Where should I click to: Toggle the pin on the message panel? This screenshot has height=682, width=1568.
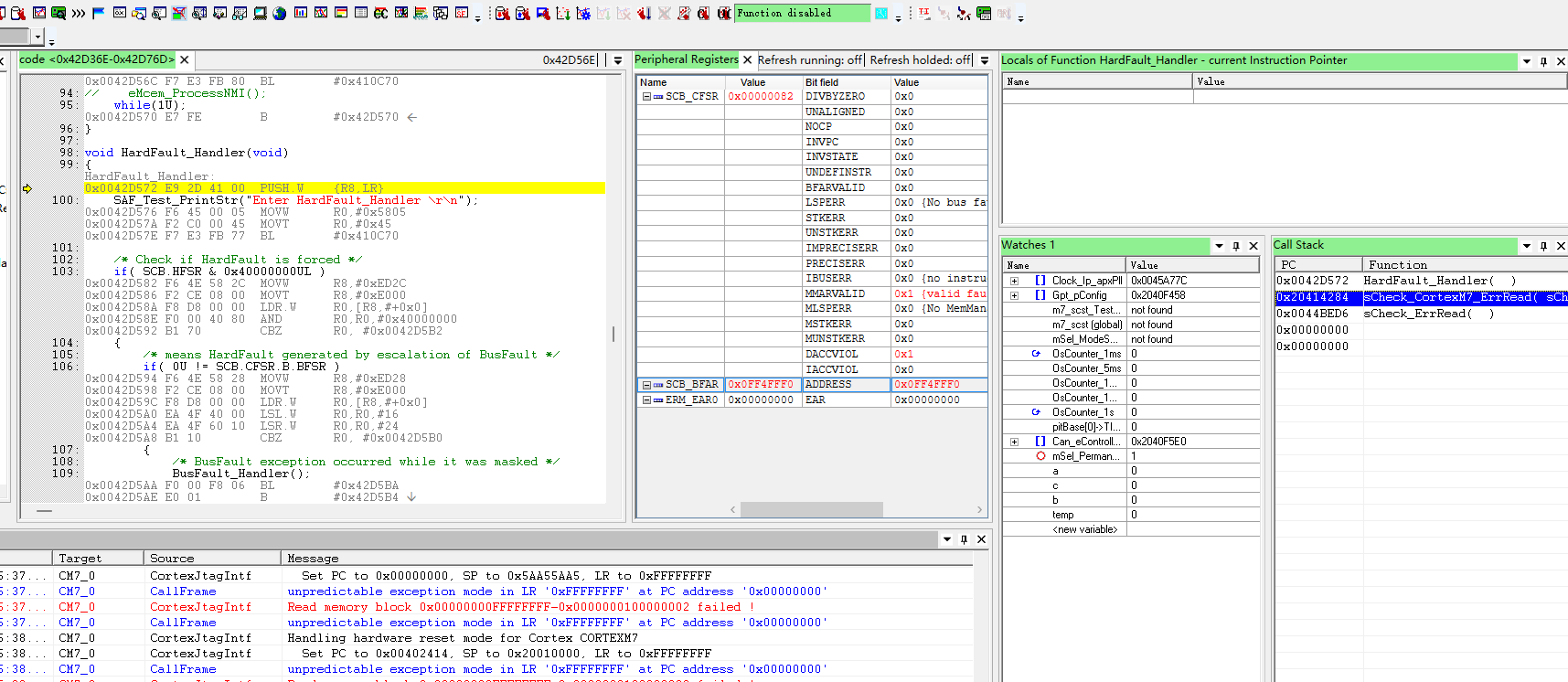pyautogui.click(x=964, y=539)
